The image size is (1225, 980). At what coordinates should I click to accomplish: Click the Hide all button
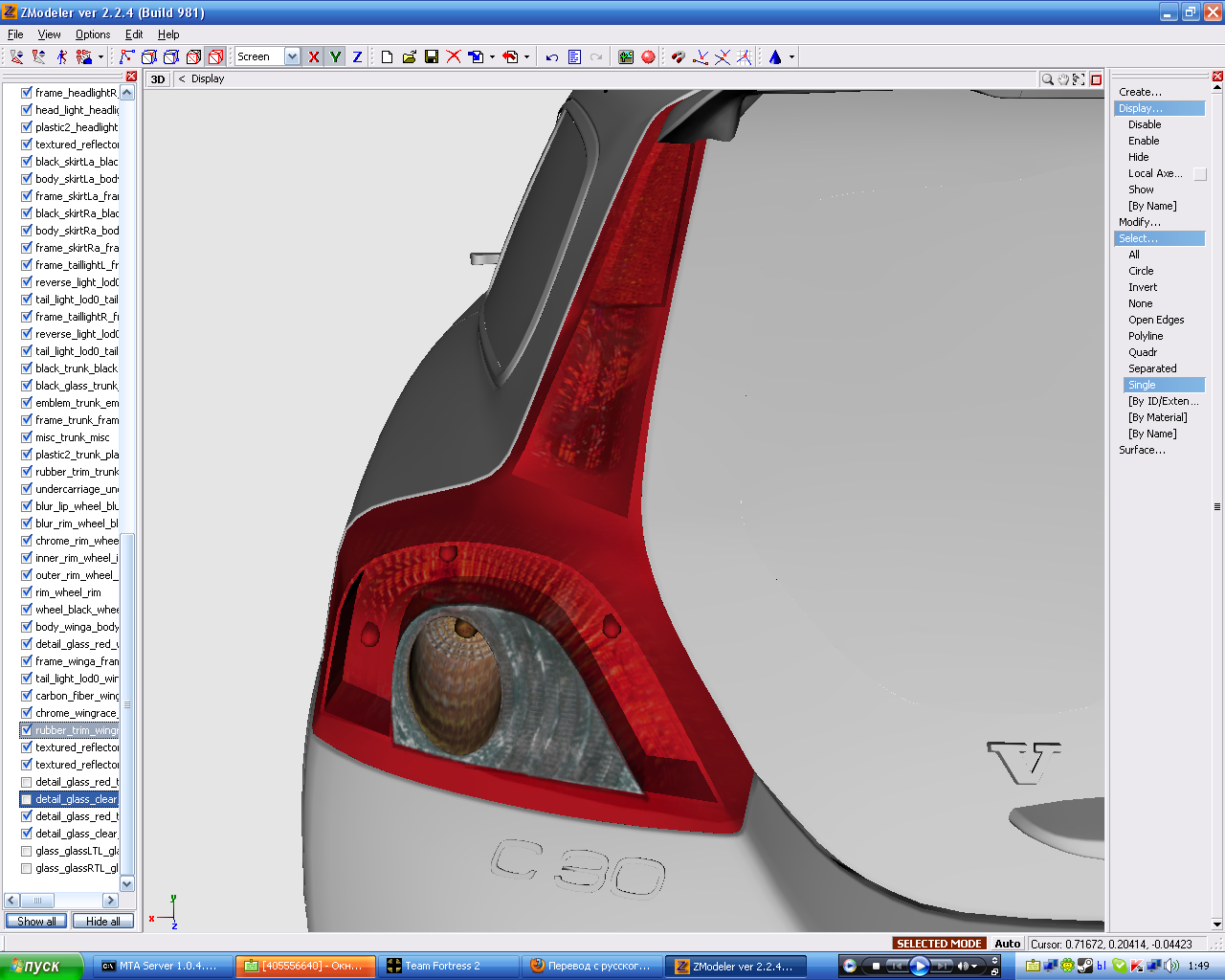tap(102, 922)
